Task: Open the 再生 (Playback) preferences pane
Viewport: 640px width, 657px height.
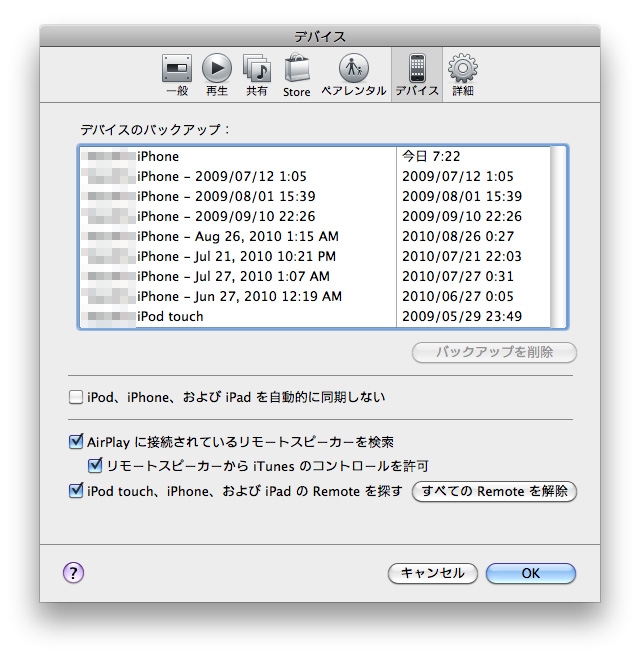Action: [217, 75]
